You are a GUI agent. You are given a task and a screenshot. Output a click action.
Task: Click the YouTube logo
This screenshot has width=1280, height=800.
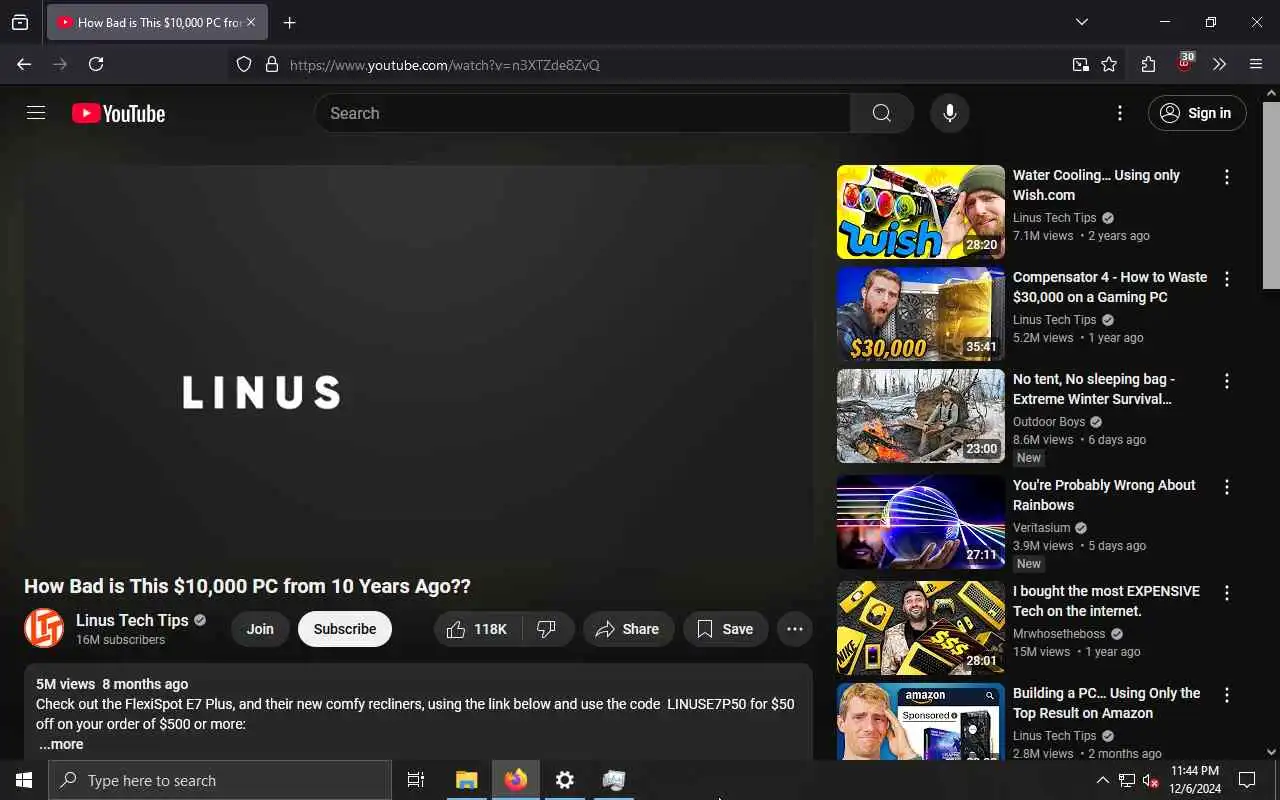pos(118,114)
